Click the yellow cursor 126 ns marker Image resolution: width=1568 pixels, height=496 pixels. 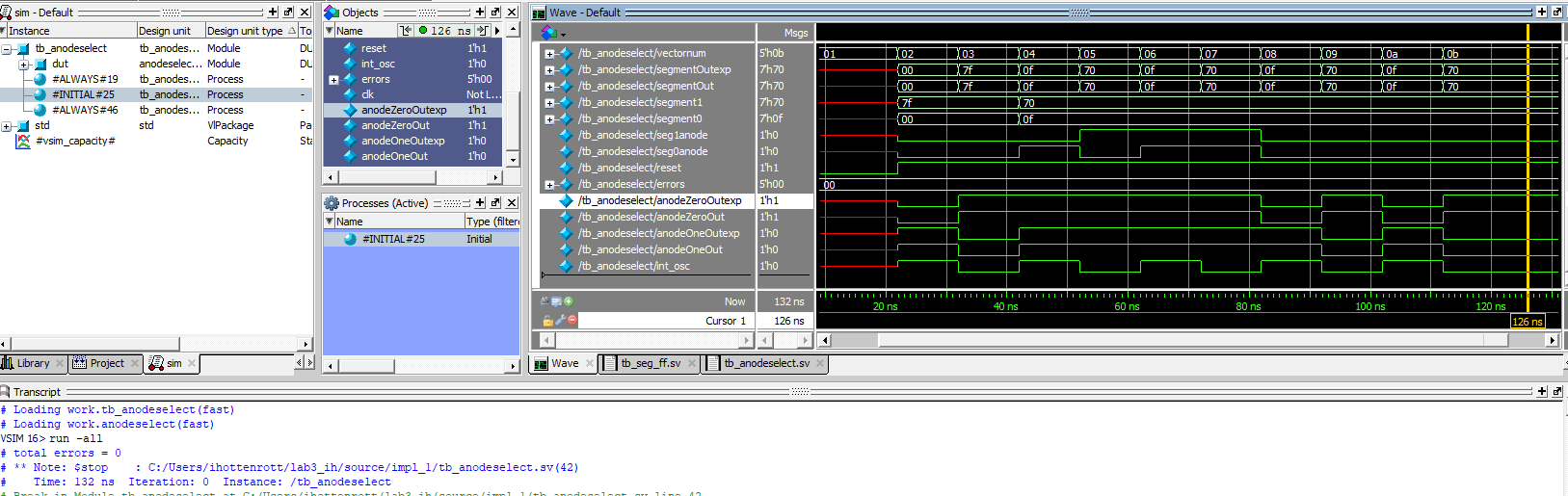coord(1527,322)
